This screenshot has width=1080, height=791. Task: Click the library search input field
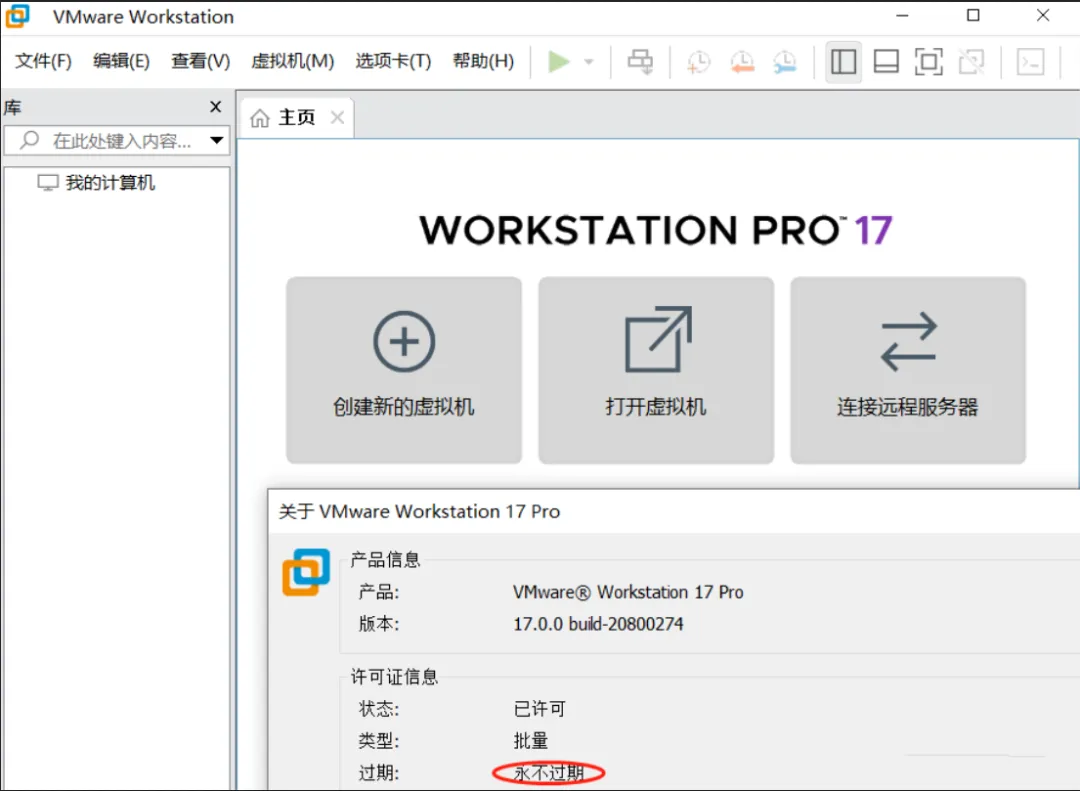[117, 141]
